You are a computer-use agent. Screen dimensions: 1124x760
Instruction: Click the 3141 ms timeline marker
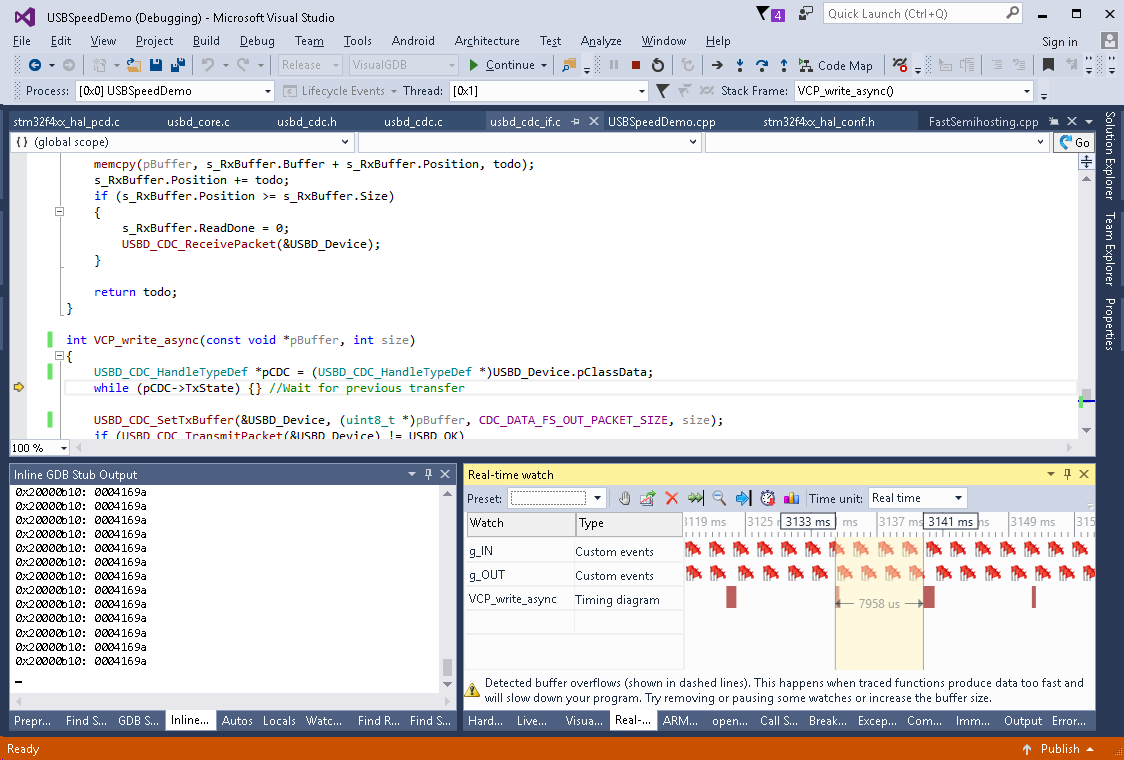point(951,521)
